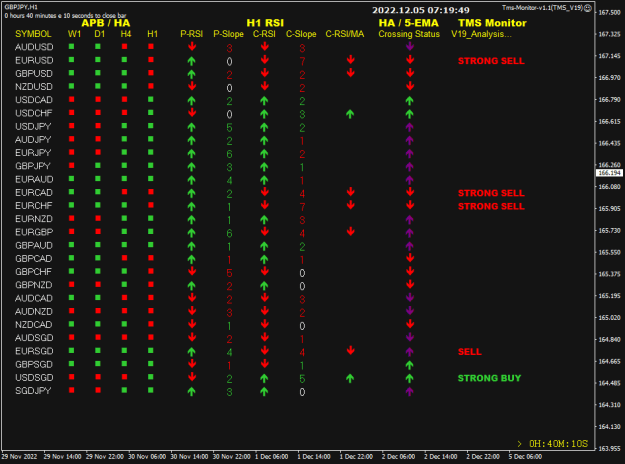Click the P-Slope column header
This screenshot has height=464, width=625.
pyautogui.click(x=228, y=34)
